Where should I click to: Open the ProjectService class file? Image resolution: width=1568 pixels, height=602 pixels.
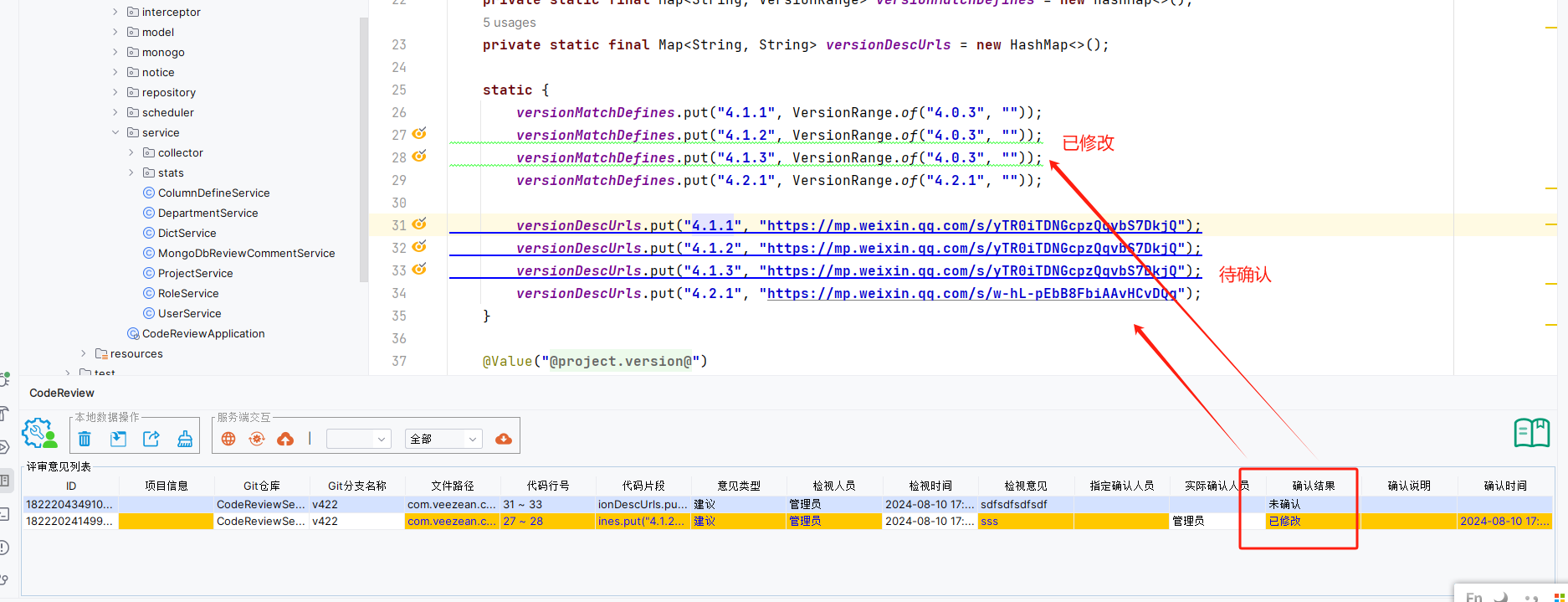[195, 273]
